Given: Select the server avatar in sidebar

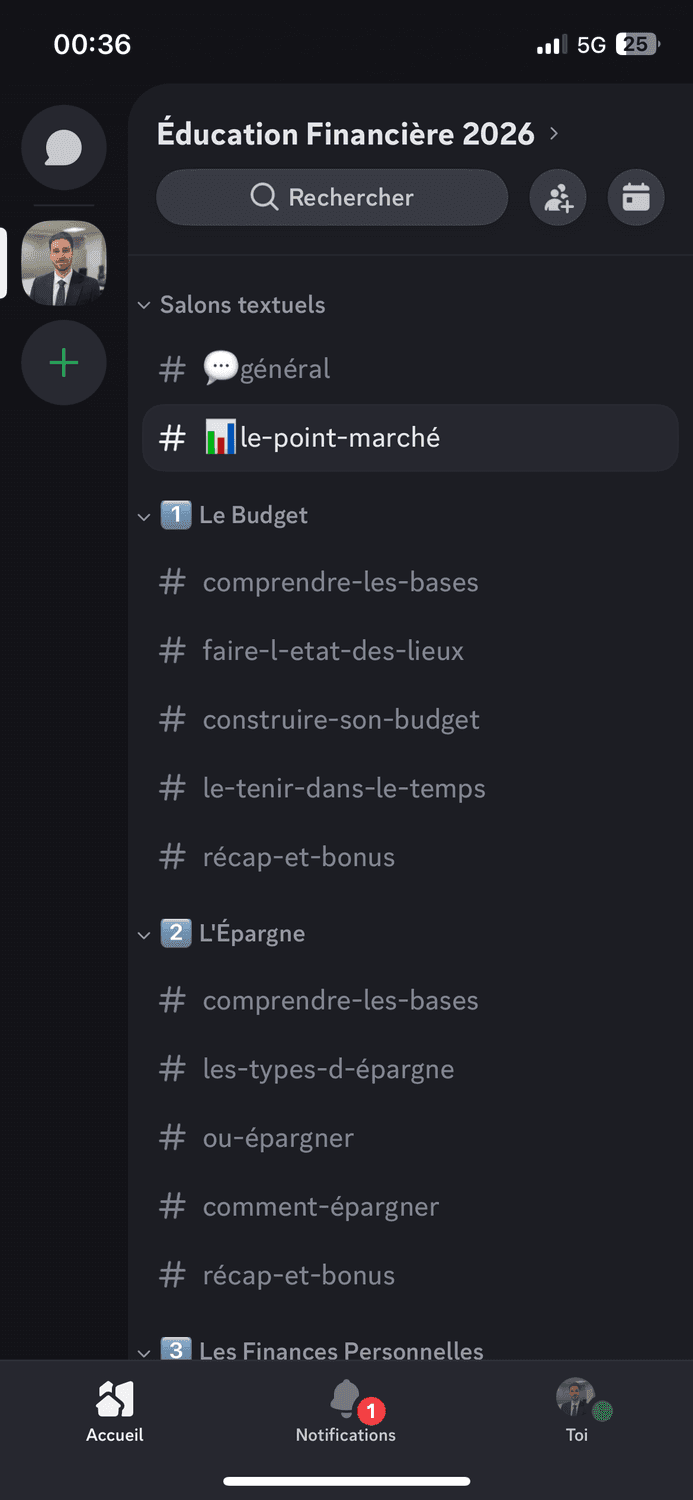Looking at the screenshot, I should pyautogui.click(x=64, y=263).
